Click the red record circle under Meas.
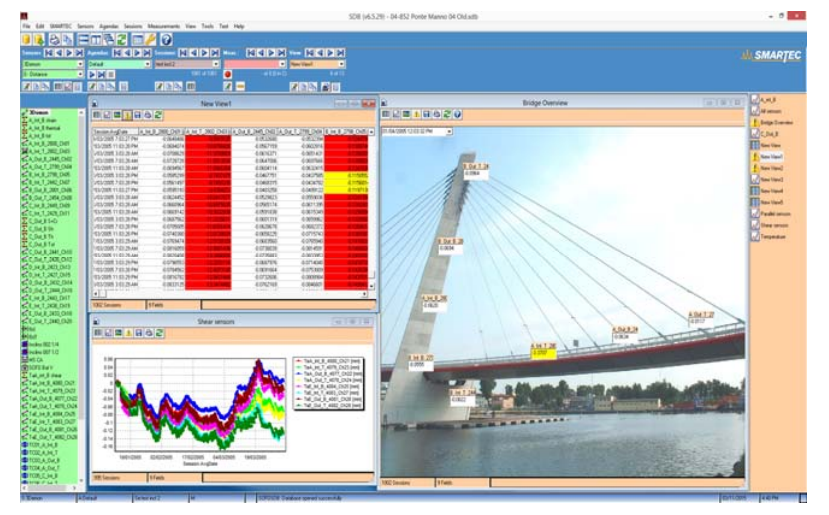 click(228, 74)
